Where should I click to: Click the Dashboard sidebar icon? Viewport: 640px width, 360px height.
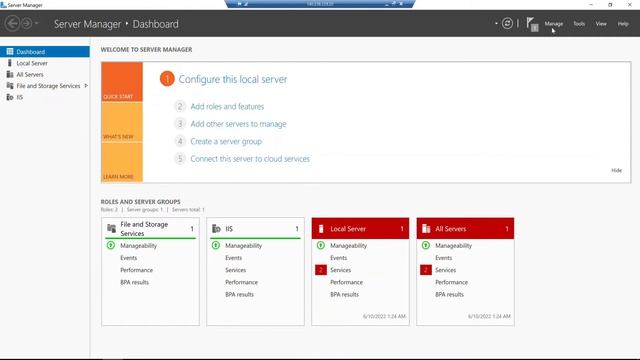[x=10, y=51]
